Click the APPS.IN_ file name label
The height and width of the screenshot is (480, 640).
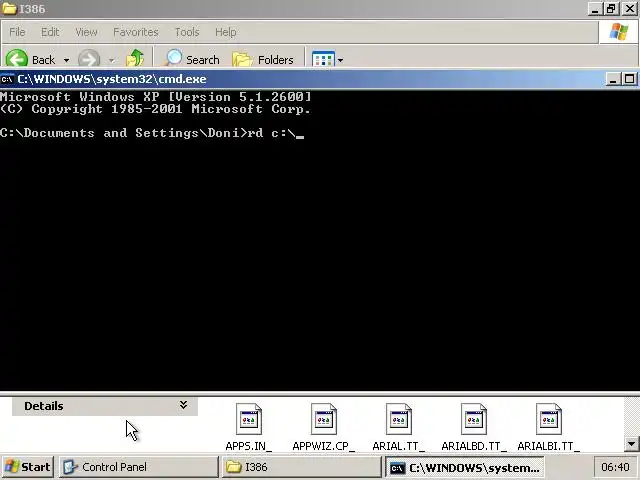[x=249, y=446]
